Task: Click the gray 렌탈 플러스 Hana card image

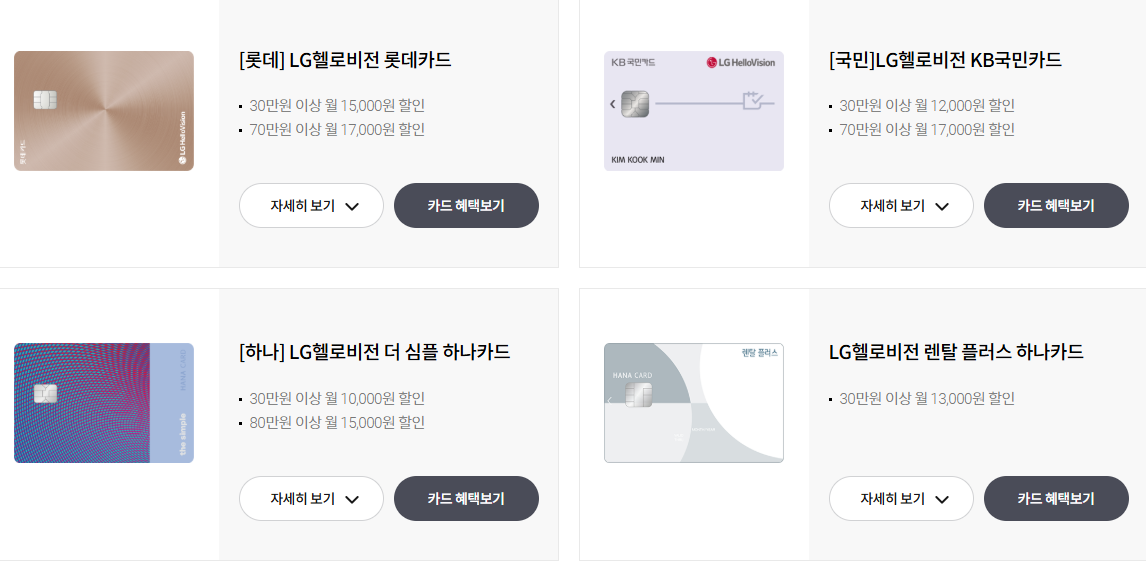Action: pos(694,403)
